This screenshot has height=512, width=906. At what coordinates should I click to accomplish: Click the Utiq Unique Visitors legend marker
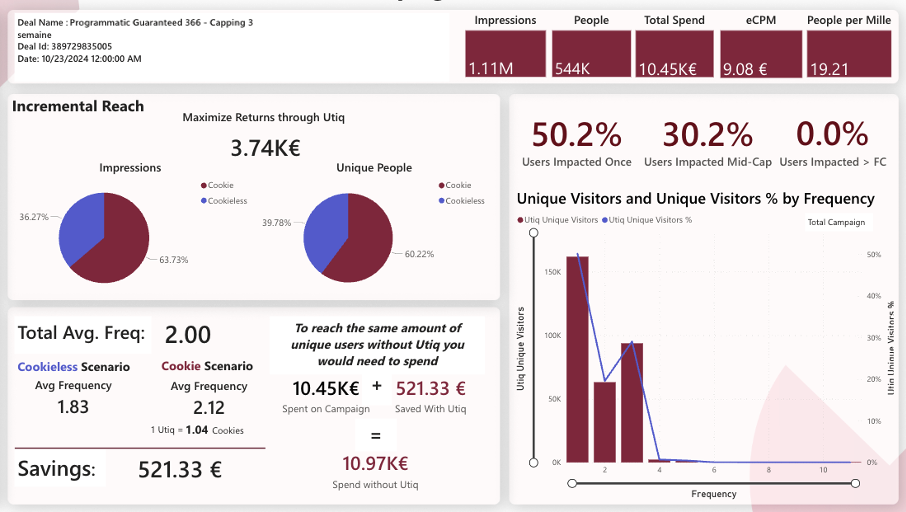click(x=520, y=219)
